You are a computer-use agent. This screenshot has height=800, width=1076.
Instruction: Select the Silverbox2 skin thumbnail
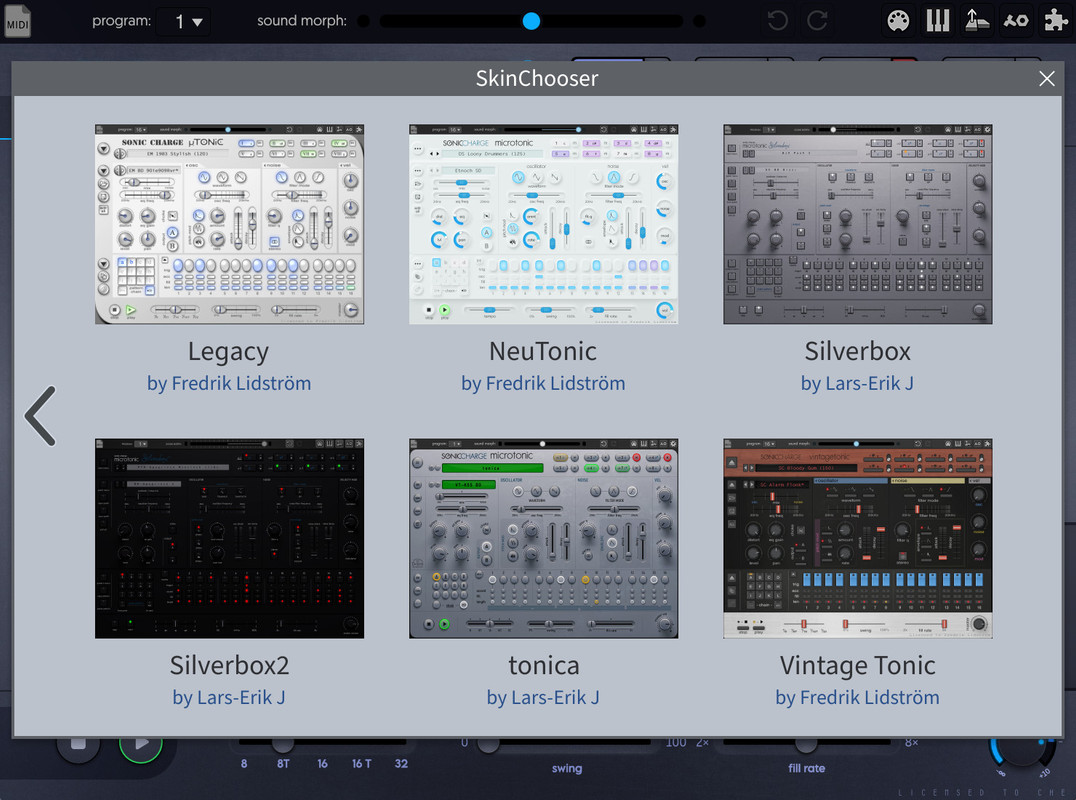click(229, 539)
